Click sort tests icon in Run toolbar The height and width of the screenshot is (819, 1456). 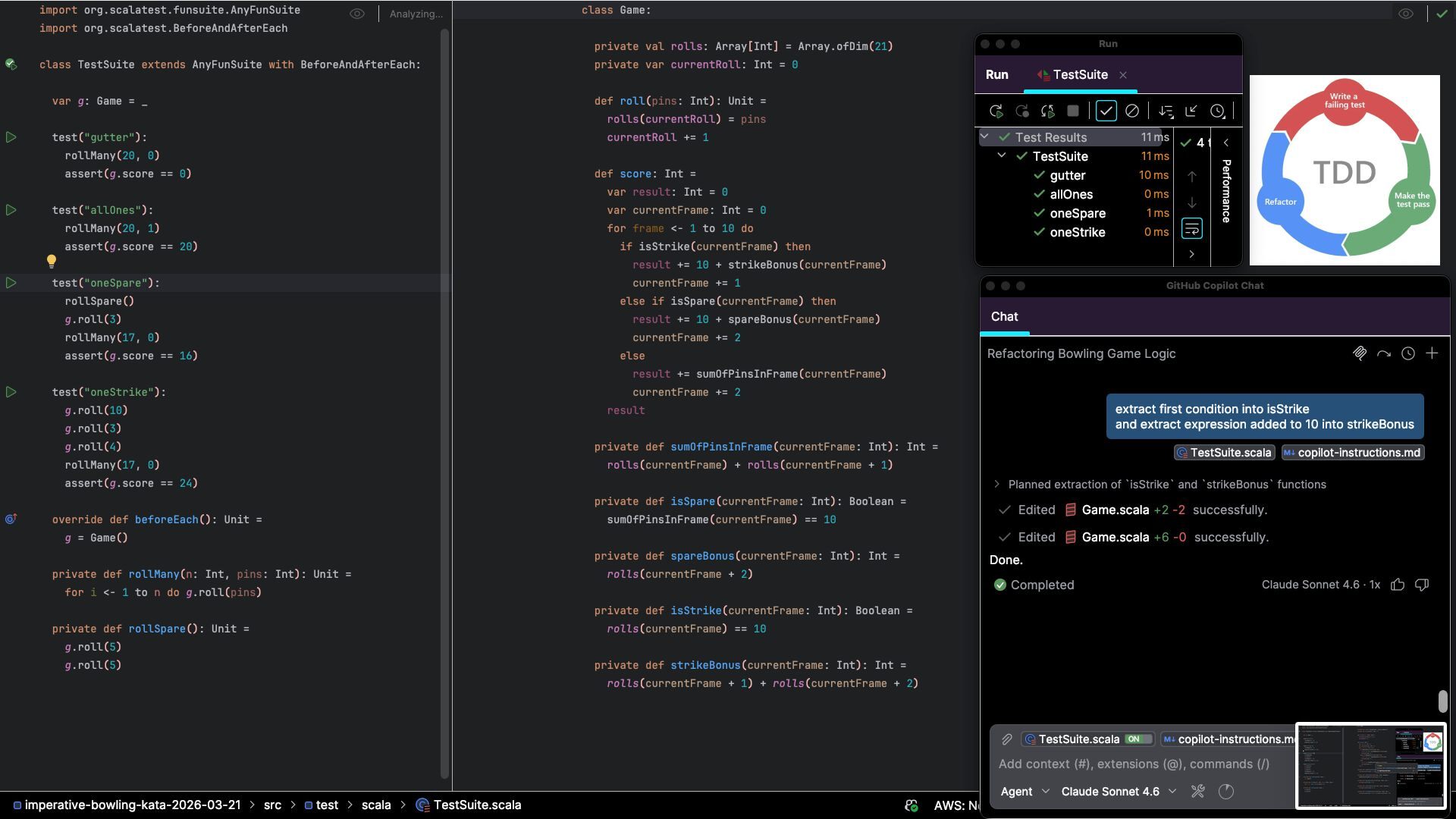tap(1166, 111)
